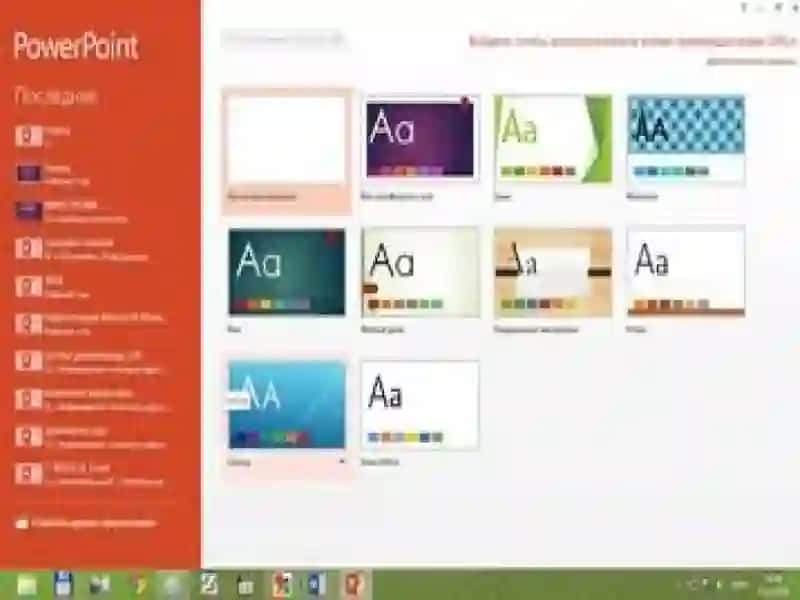Choose the dark purple theme thumbnail
800x600 pixels.
tap(420, 138)
